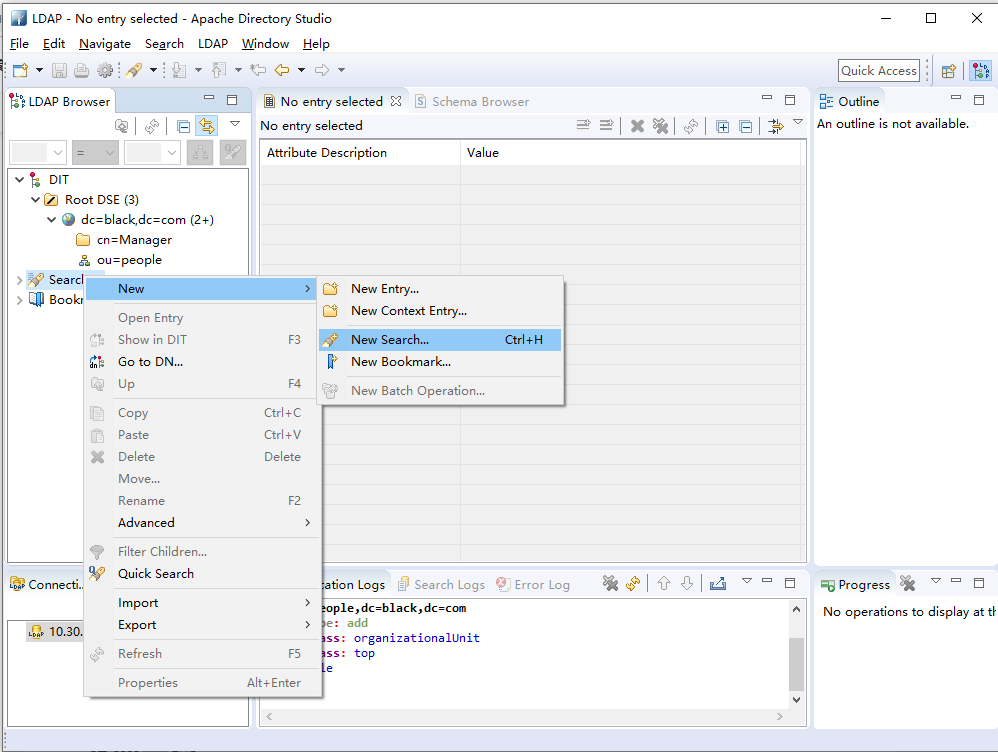Select New Bookmark... option
The height and width of the screenshot is (752, 998).
pos(440,362)
